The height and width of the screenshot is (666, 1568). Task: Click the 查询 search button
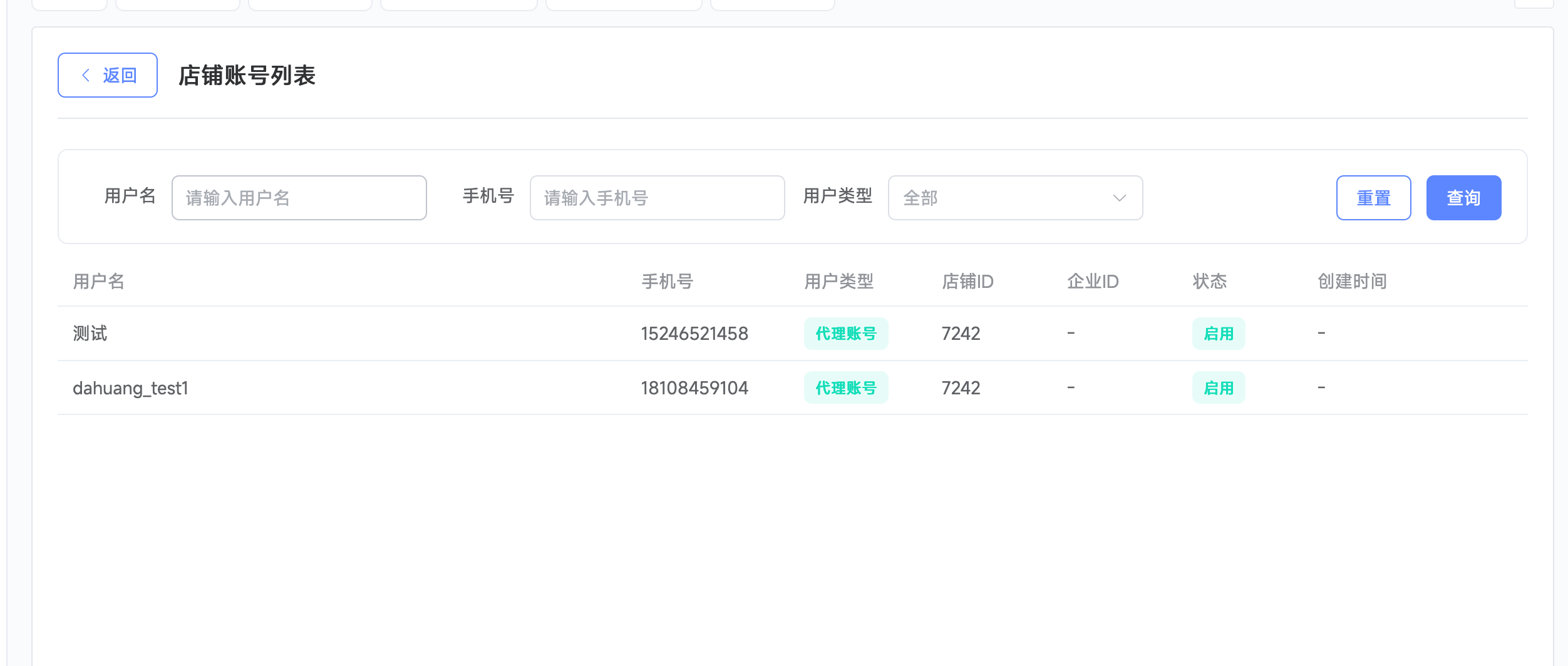click(x=1463, y=198)
